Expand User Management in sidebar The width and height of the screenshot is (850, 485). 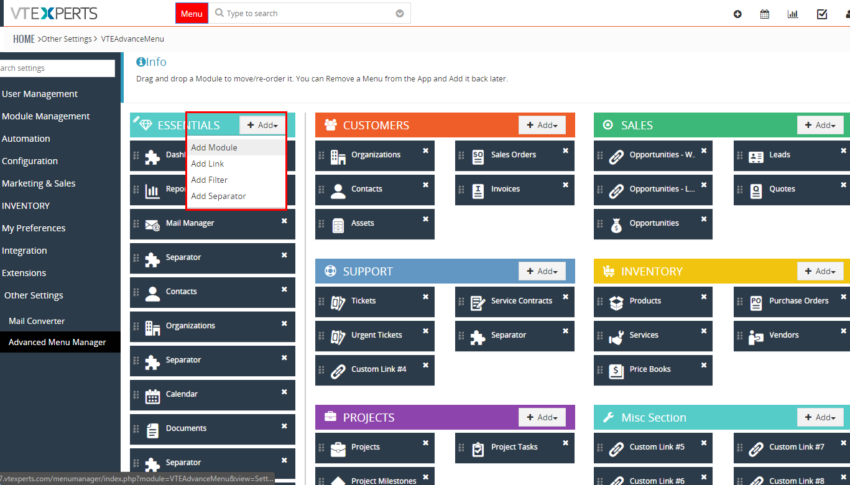pyautogui.click(x=40, y=94)
